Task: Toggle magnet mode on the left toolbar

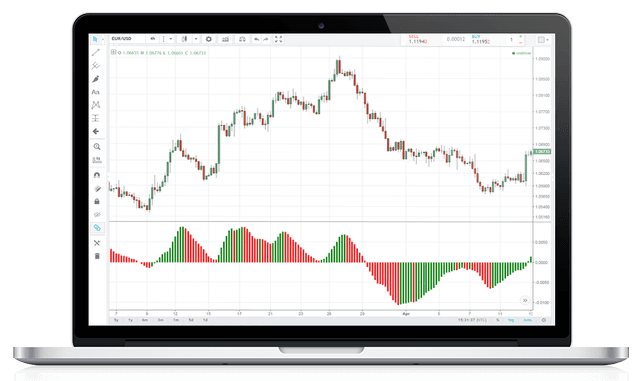Action: [97, 175]
